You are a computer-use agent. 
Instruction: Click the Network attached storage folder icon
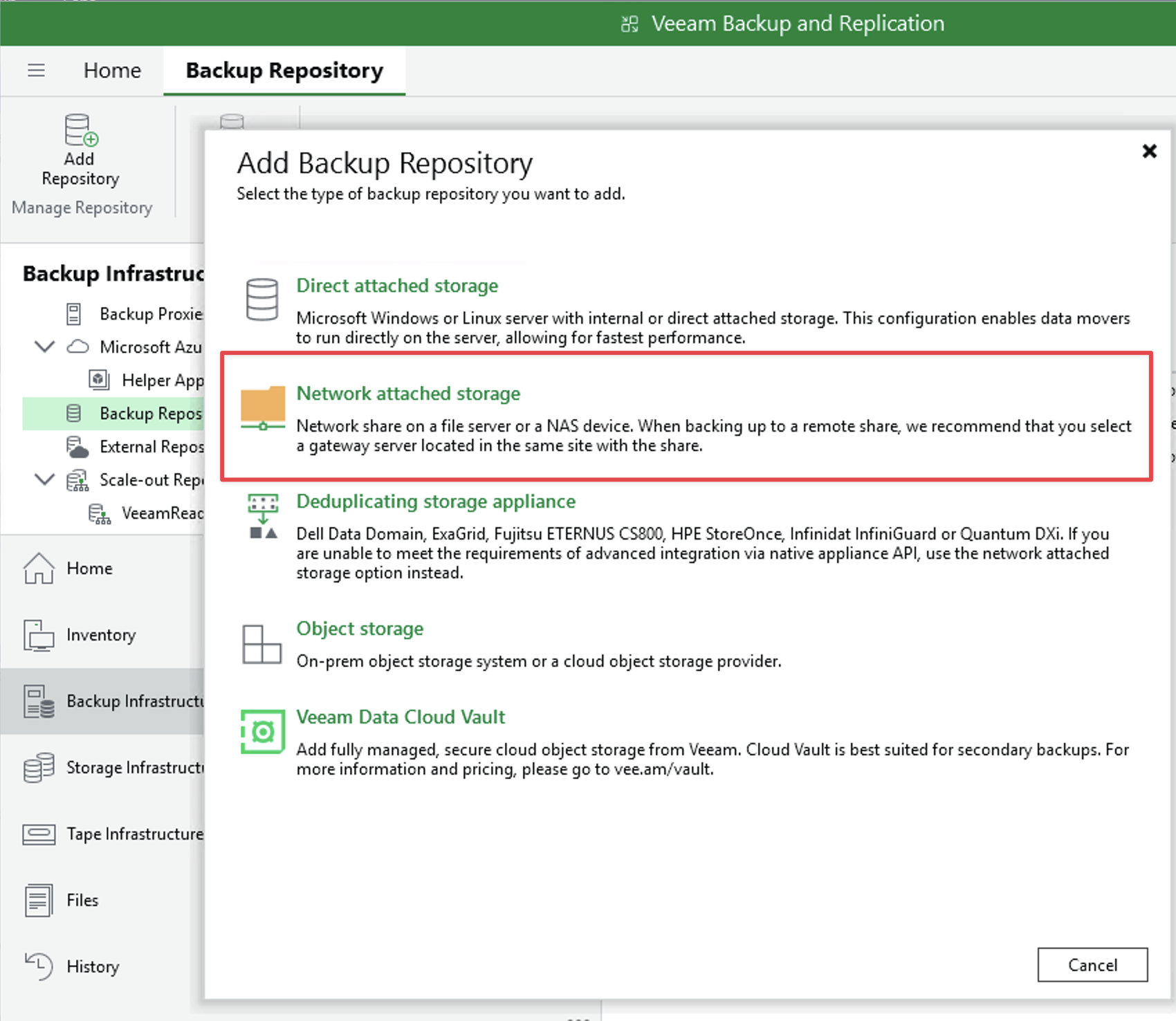tap(262, 407)
